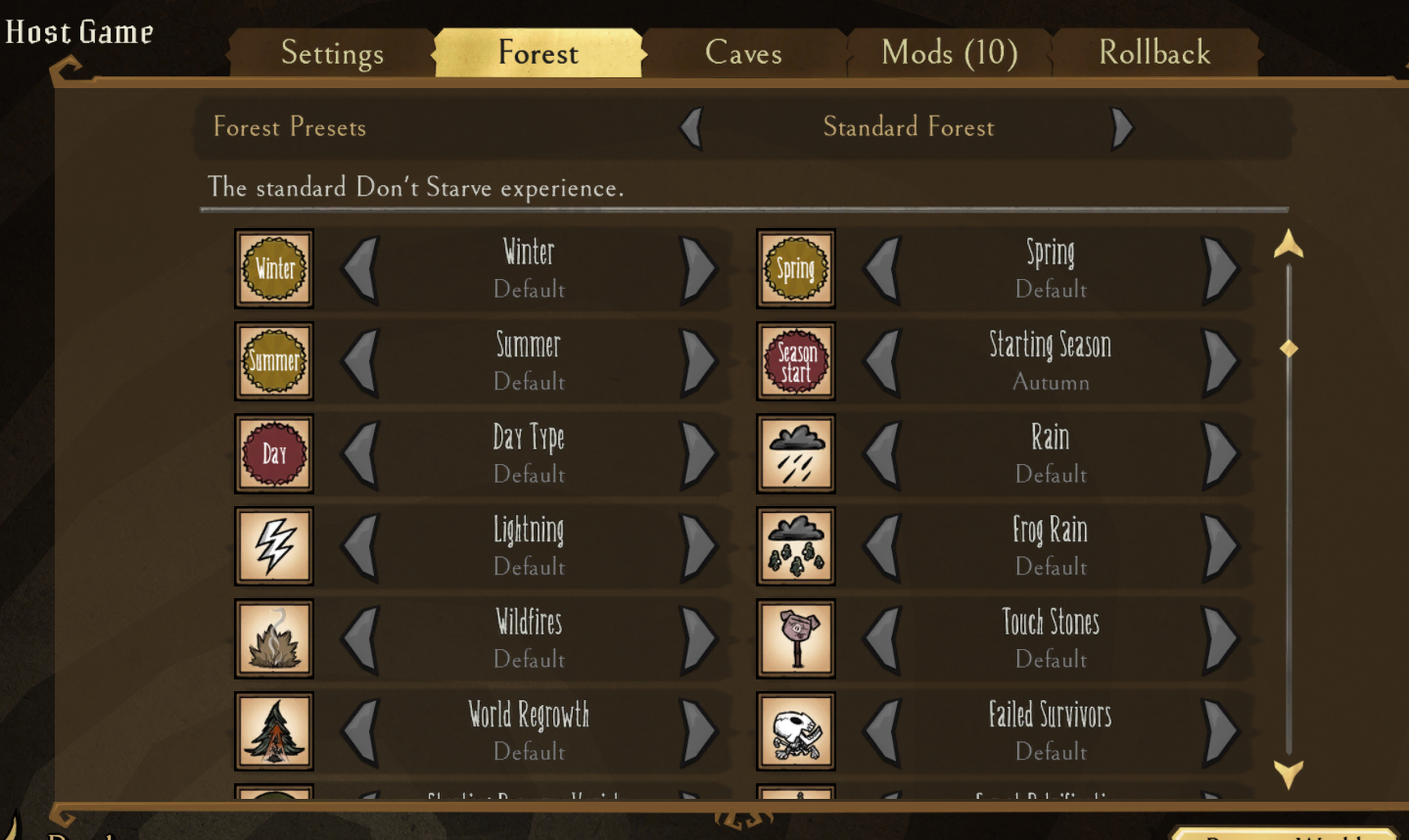Click the scrollbar down arrow
Screen dimensions: 1409x840
click(x=1289, y=773)
